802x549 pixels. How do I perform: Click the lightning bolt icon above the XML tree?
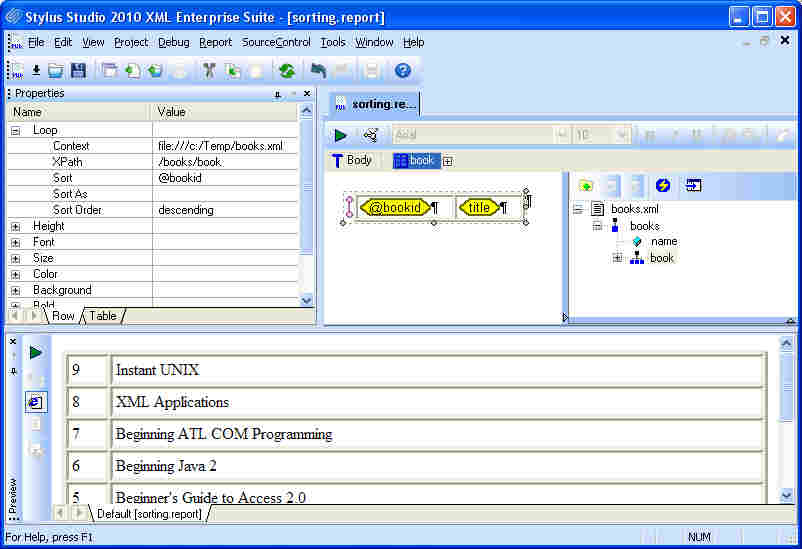[x=662, y=185]
